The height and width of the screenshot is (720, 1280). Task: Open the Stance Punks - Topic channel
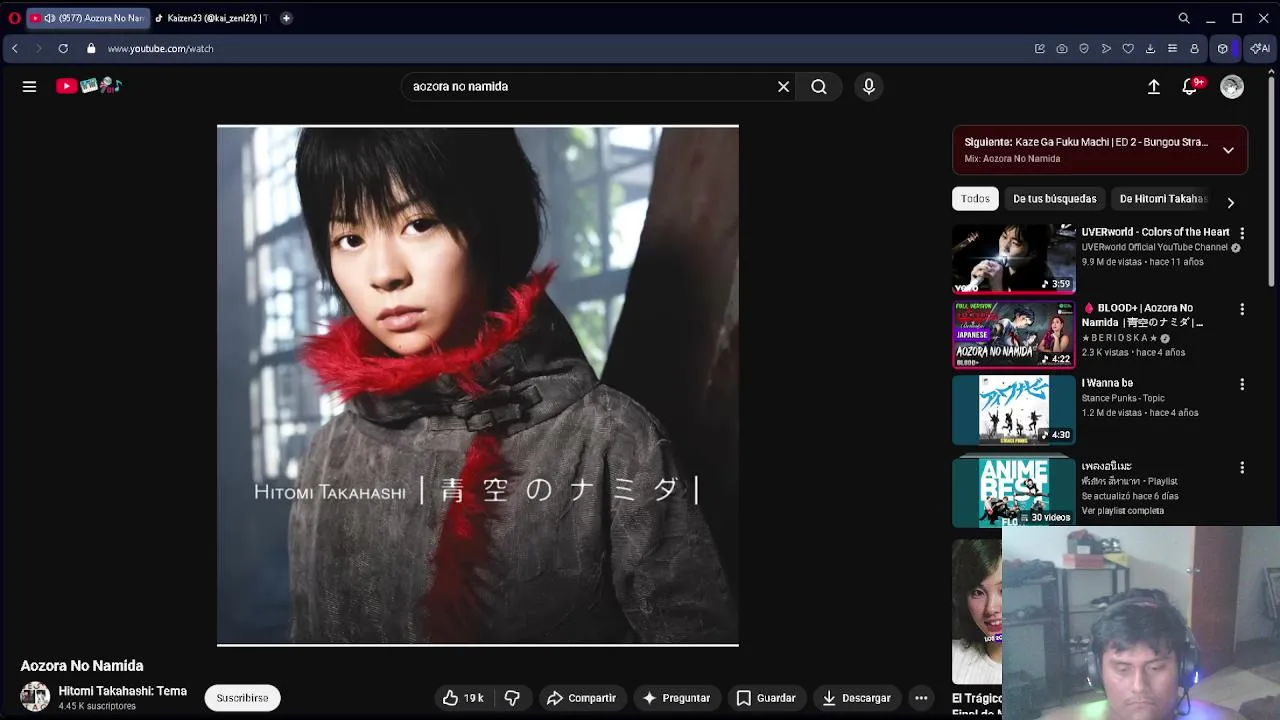(x=1123, y=398)
